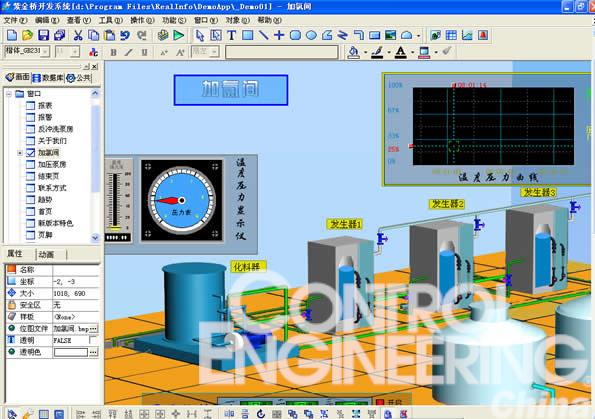Toggle Italic text formatting
Viewport: 595px width, 419px height.
pos(129,52)
